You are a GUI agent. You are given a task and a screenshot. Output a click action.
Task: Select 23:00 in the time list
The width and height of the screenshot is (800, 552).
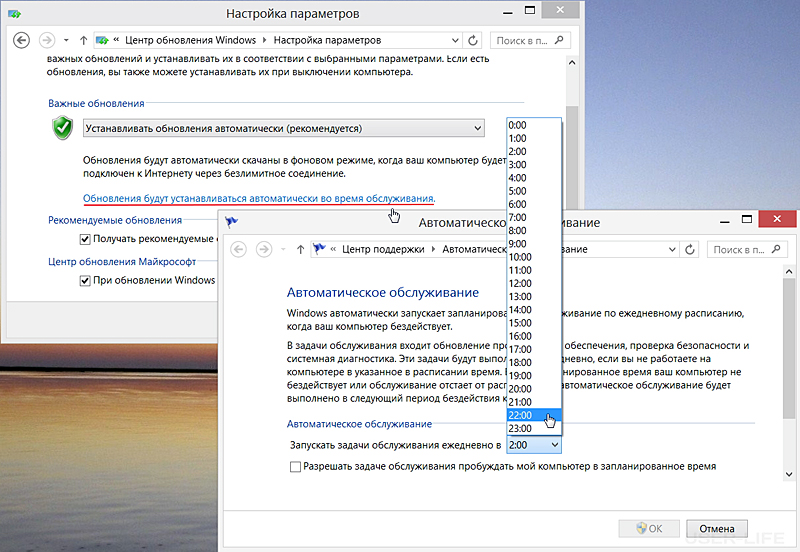pyautogui.click(x=534, y=429)
